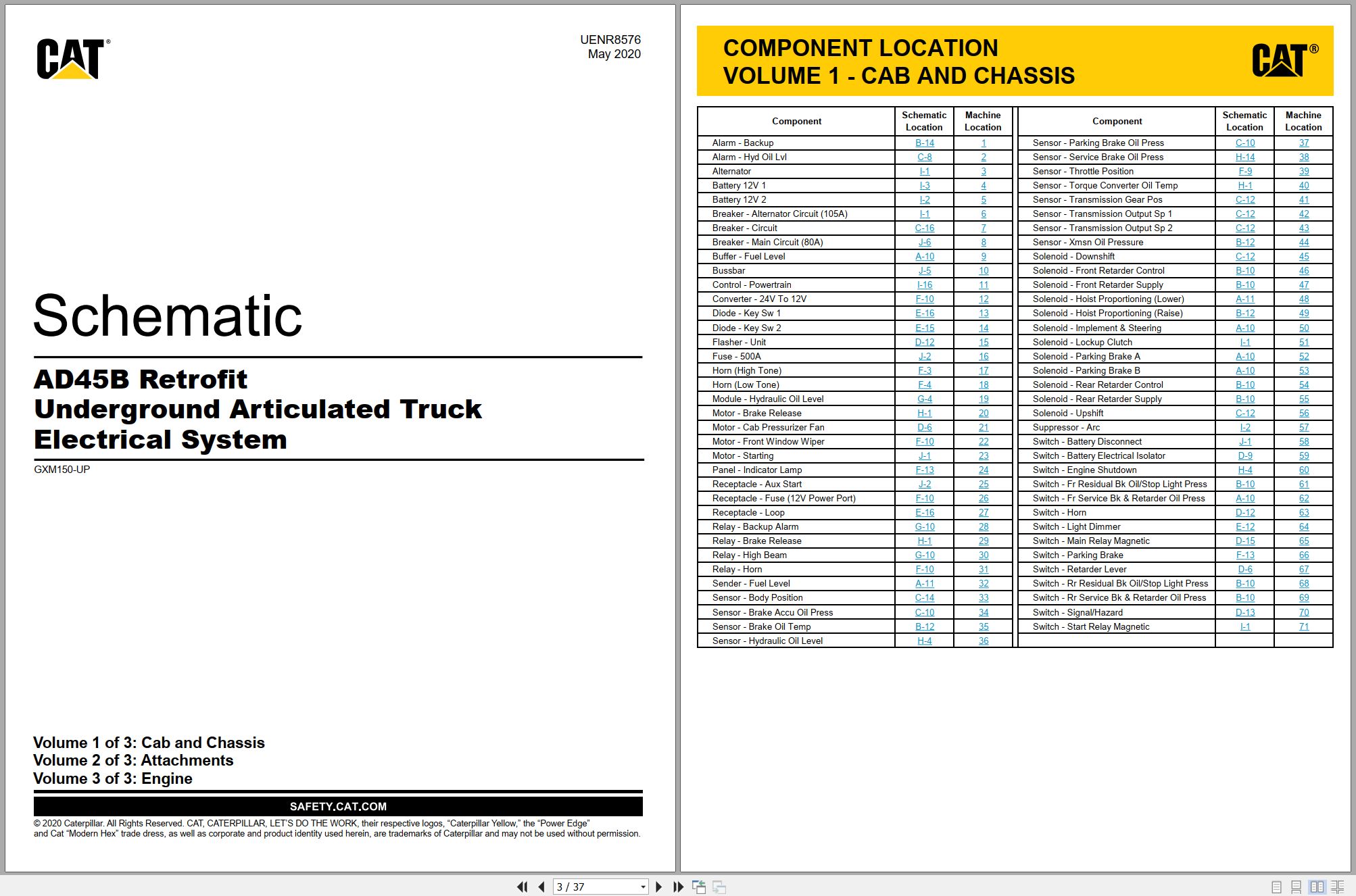Click schematic link A-10 for Buffer - Fuel Level
Screen dimensions: 1356x896
pyautogui.click(x=924, y=256)
